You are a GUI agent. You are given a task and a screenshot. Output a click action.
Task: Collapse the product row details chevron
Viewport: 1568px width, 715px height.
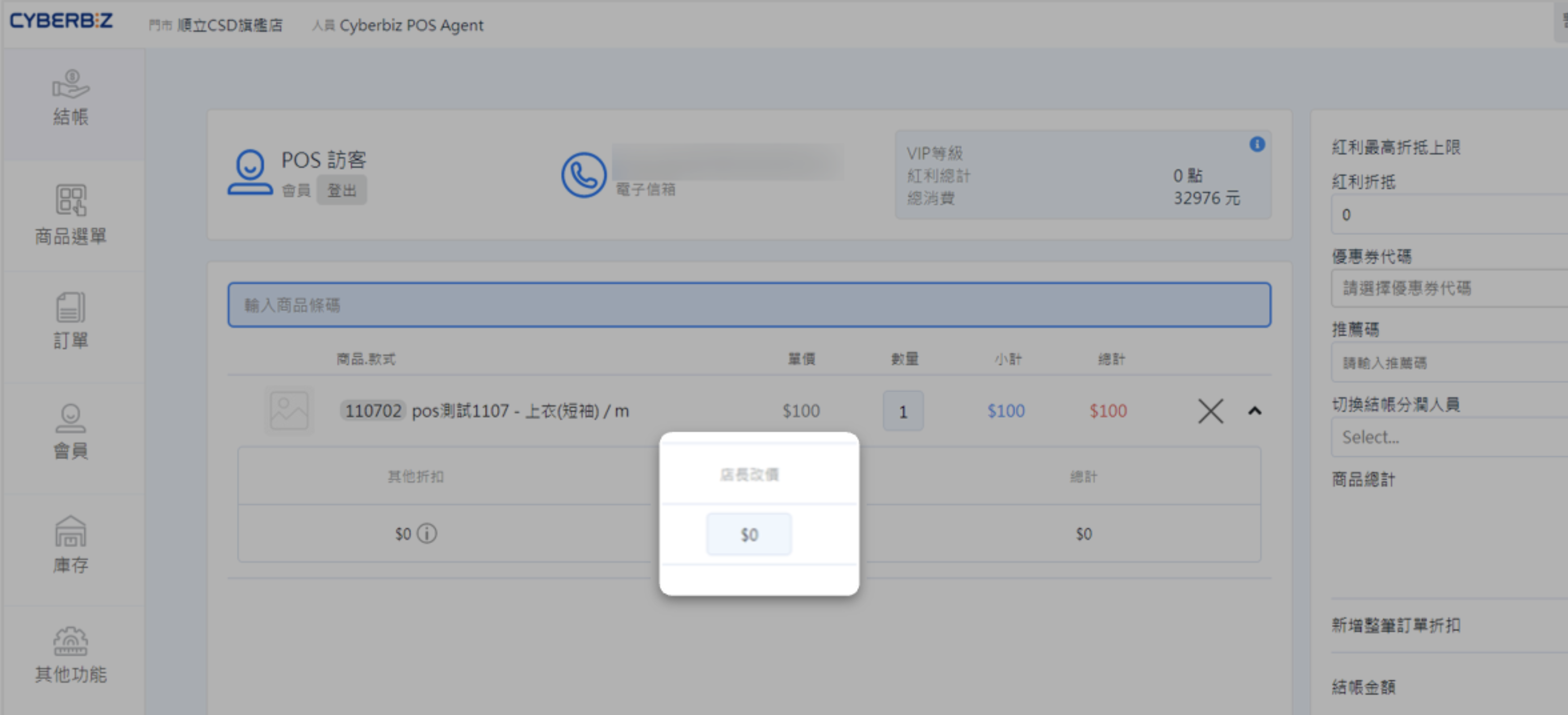click(x=1254, y=411)
